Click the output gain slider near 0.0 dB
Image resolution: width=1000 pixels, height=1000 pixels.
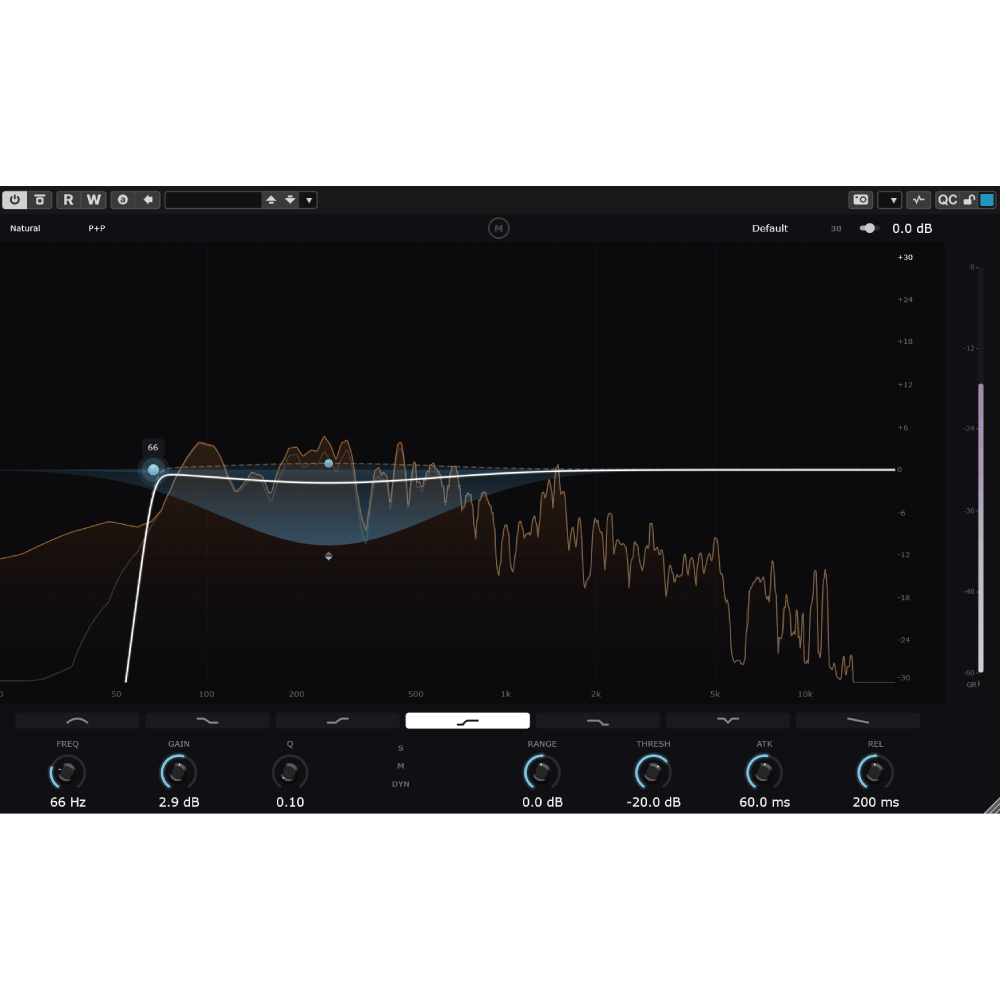click(x=868, y=229)
